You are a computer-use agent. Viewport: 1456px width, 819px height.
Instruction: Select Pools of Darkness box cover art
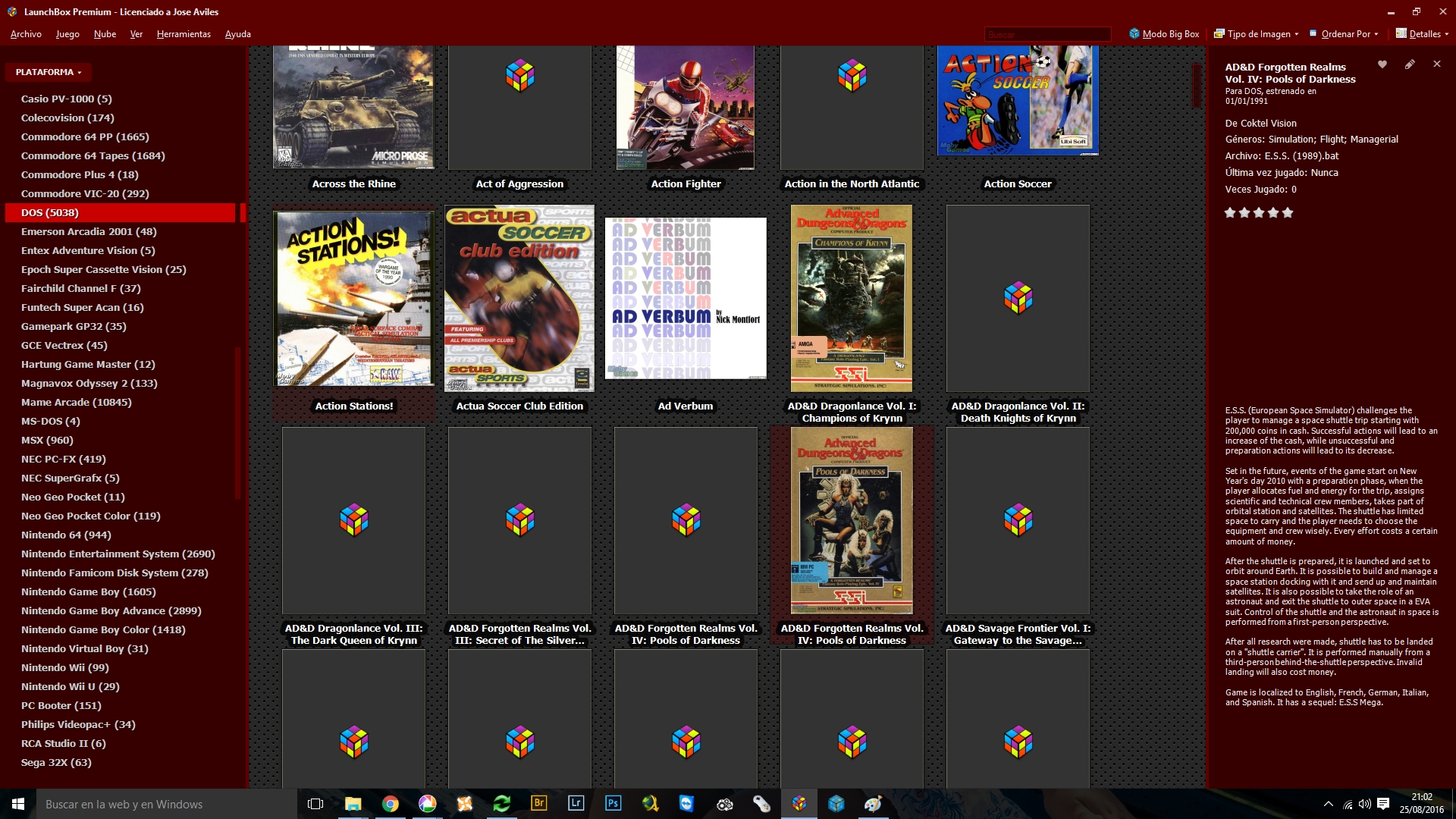coord(852,520)
